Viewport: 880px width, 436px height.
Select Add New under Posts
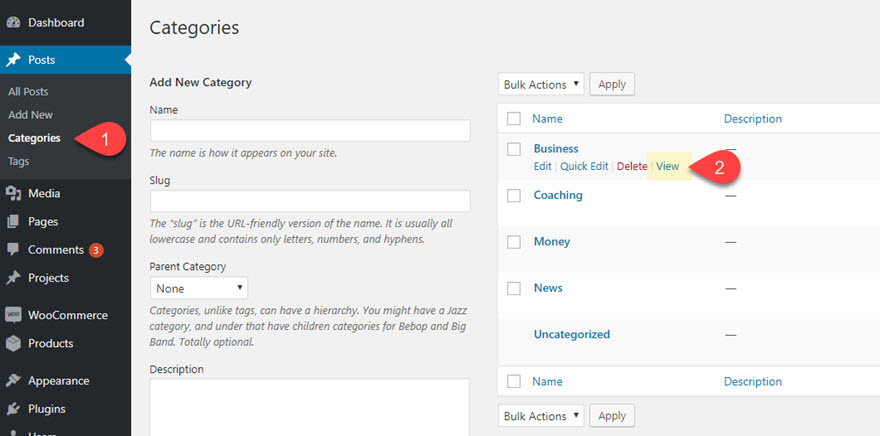pyautogui.click(x=30, y=115)
